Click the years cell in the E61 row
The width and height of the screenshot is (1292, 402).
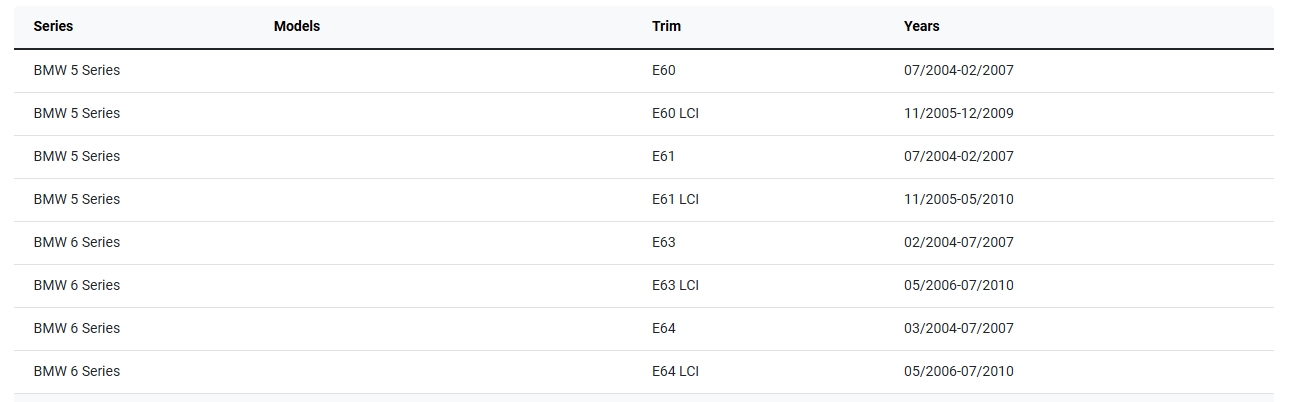pos(958,157)
